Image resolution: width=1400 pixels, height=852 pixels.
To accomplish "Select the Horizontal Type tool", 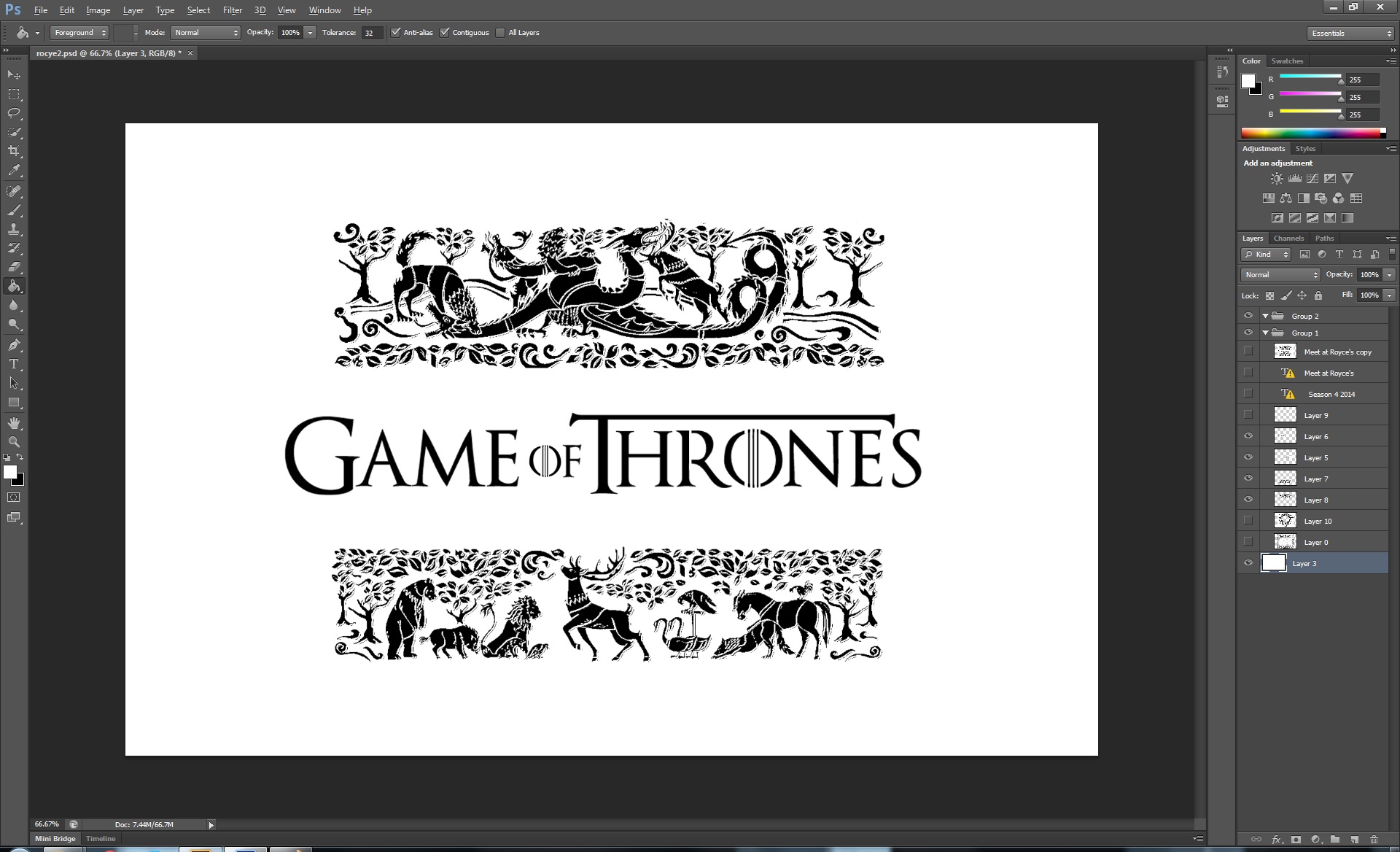I will pyautogui.click(x=14, y=363).
